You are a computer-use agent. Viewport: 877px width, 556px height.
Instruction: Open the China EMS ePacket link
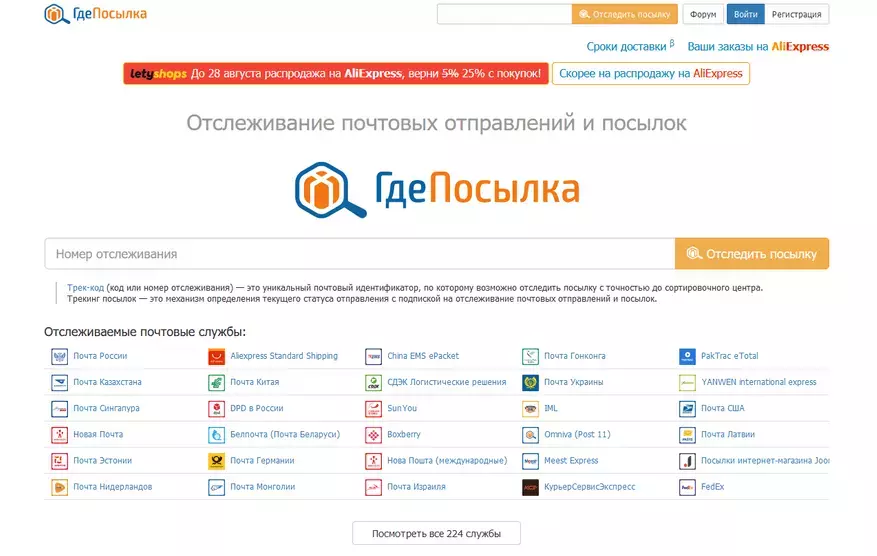(x=423, y=356)
